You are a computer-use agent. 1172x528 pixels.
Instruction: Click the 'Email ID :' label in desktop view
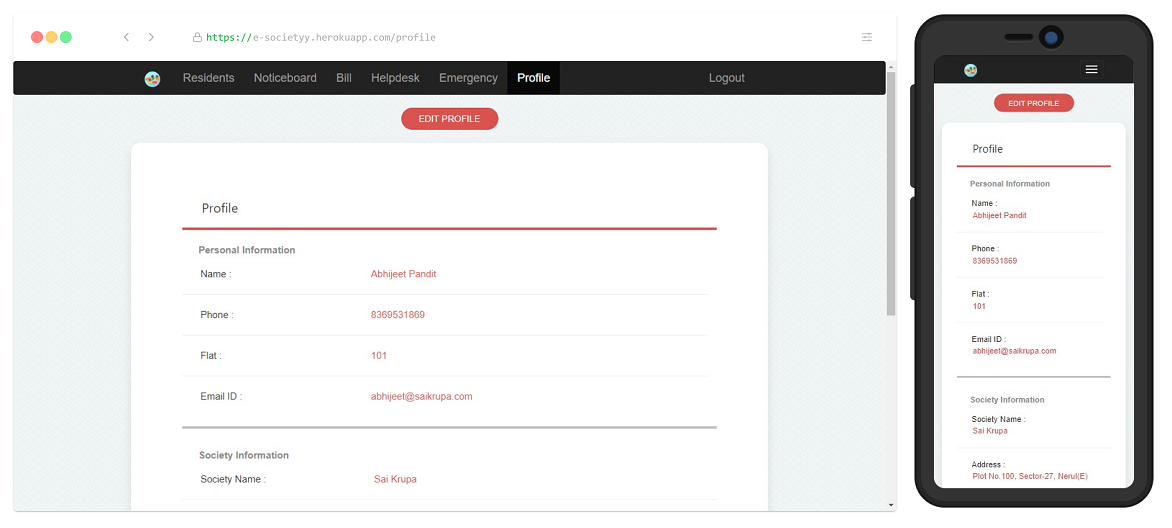[x=221, y=396]
